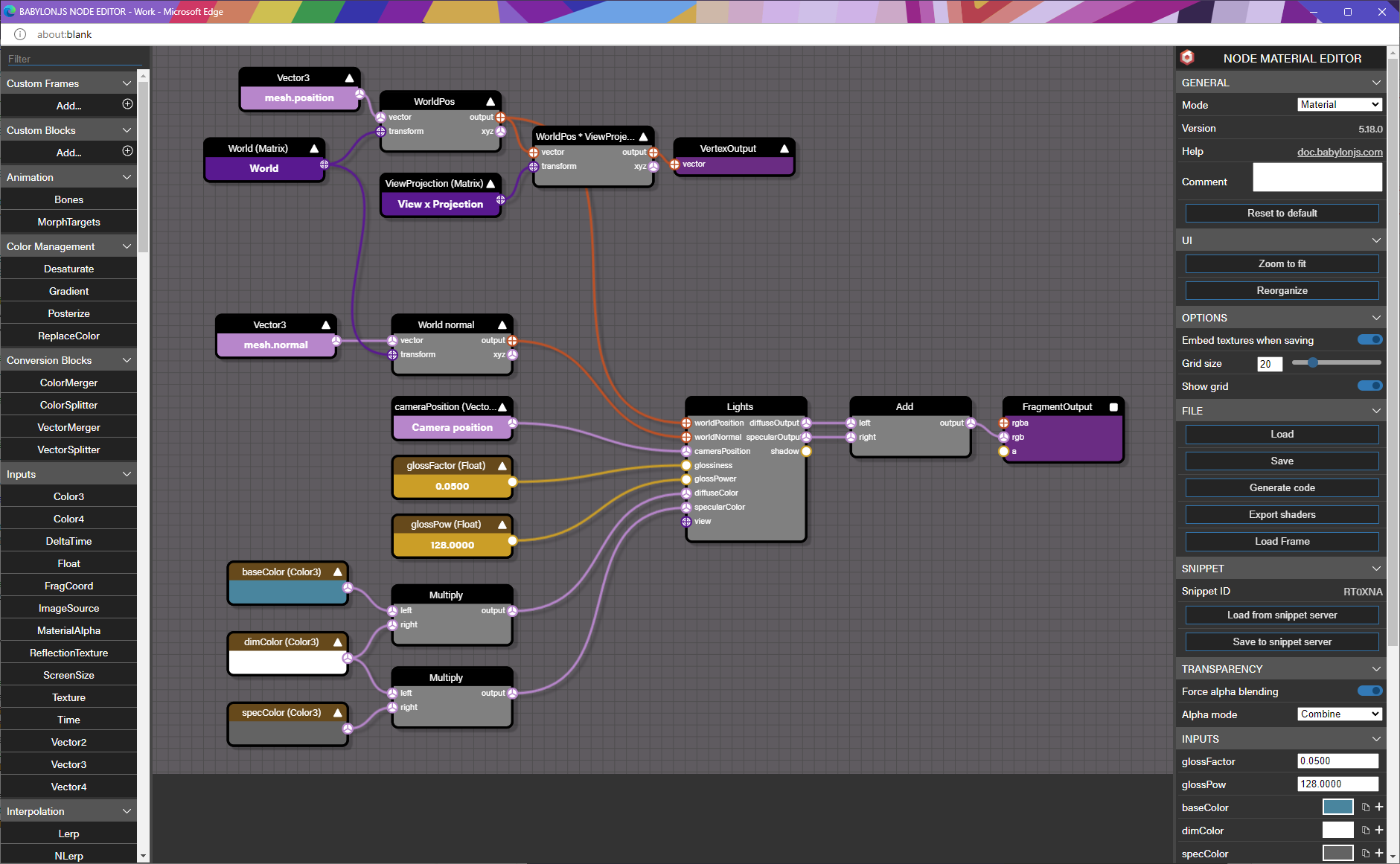
Task: Click the copy icon beside dimColor input
Action: [1366, 831]
